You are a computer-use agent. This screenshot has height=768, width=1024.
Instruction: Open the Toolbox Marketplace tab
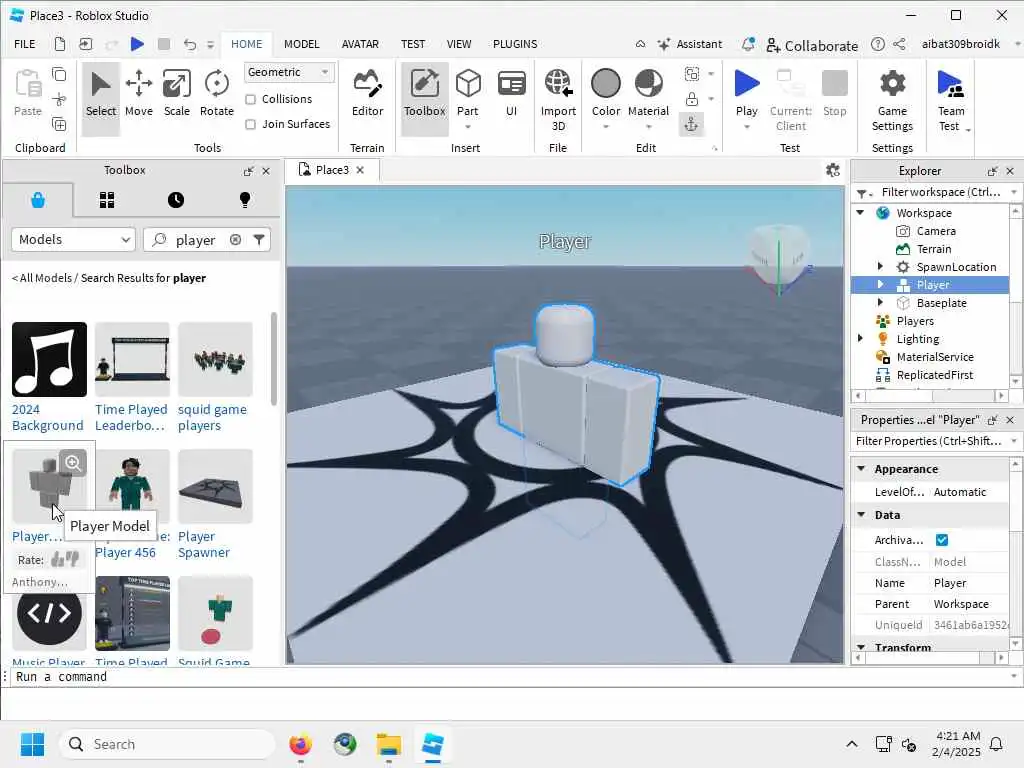(x=38, y=200)
